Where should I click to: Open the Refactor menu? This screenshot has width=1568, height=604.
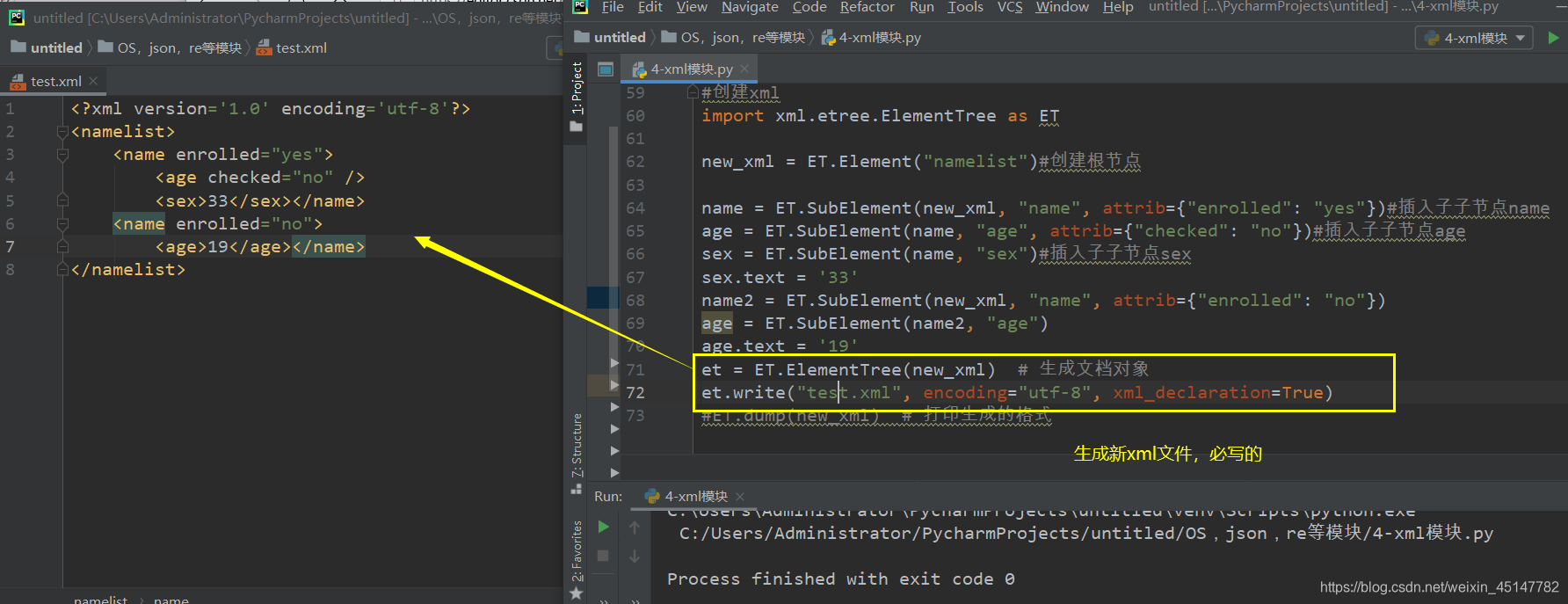click(x=867, y=7)
